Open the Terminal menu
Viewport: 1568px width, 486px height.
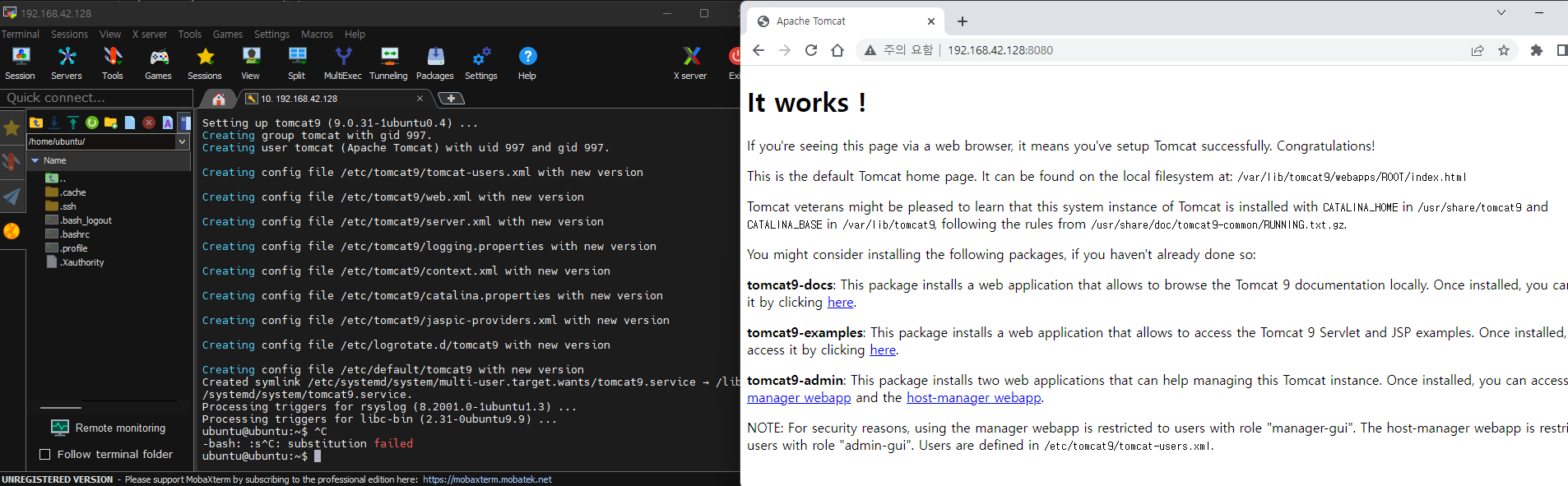[21, 35]
